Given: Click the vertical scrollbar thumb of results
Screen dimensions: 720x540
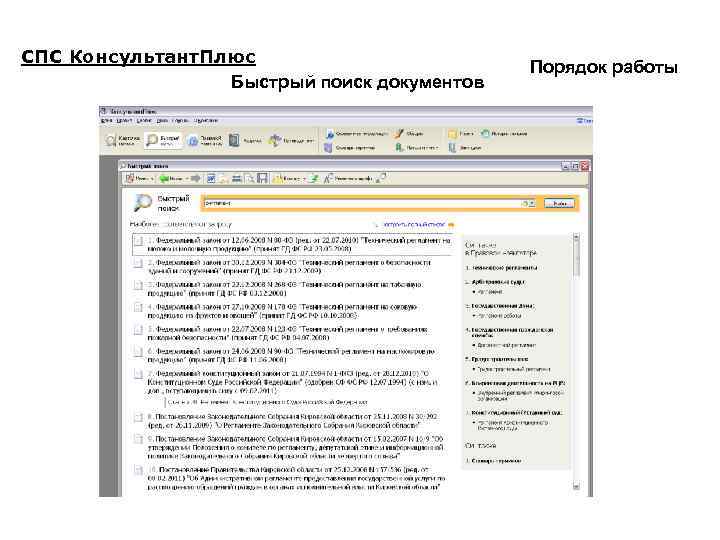Looking at the screenshot, I should (576, 260).
